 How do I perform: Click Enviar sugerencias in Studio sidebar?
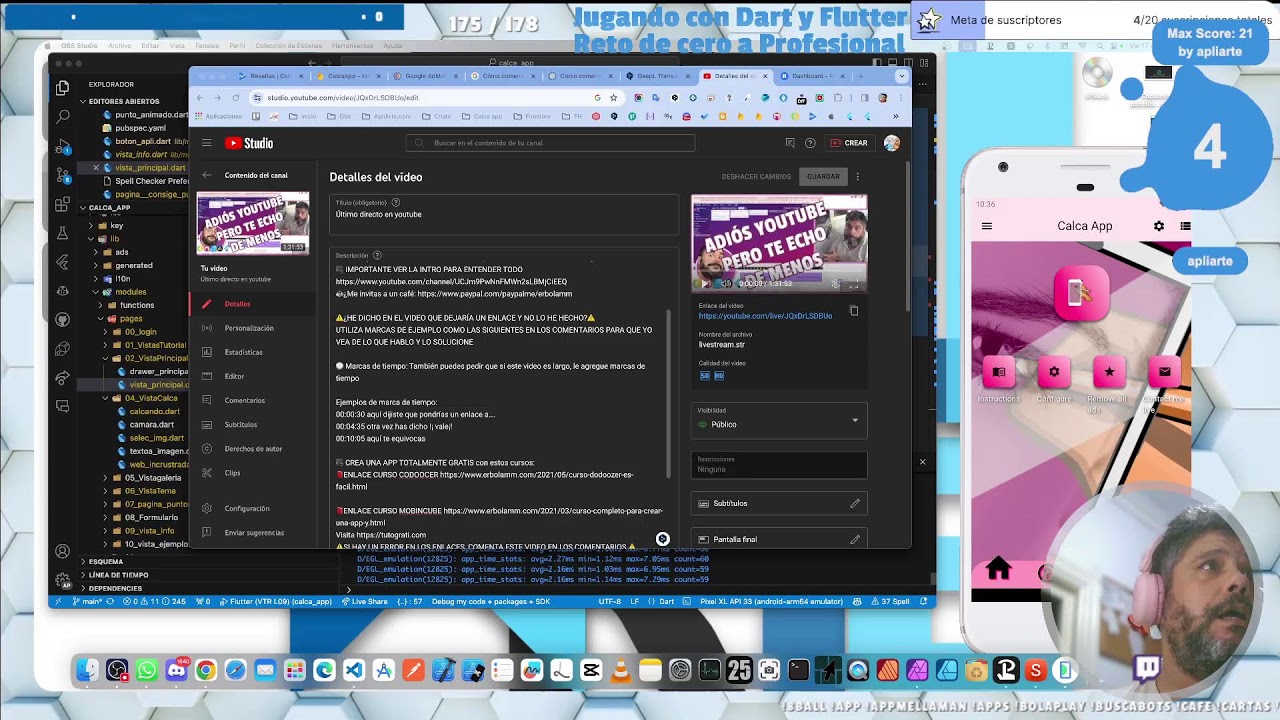[252, 533]
